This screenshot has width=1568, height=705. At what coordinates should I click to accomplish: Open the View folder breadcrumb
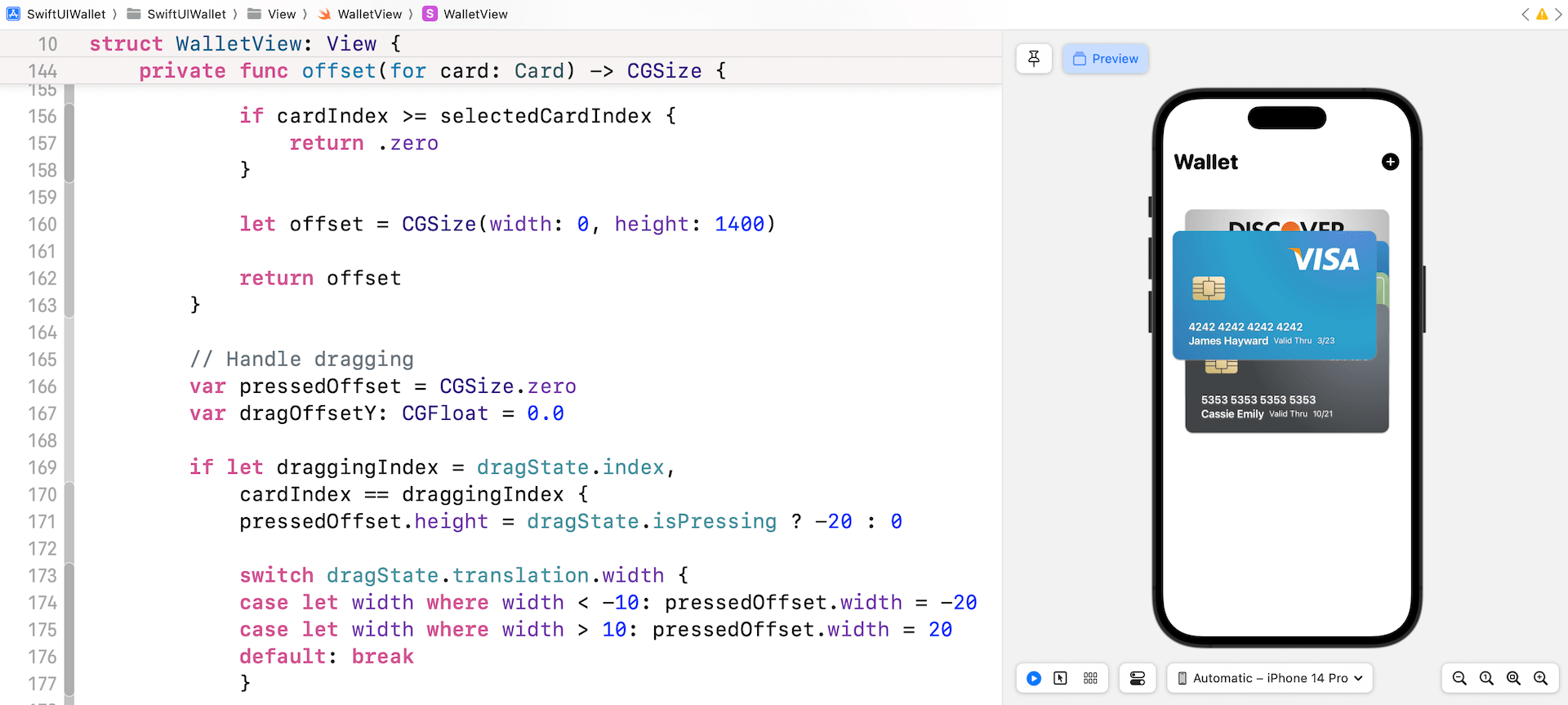point(272,14)
